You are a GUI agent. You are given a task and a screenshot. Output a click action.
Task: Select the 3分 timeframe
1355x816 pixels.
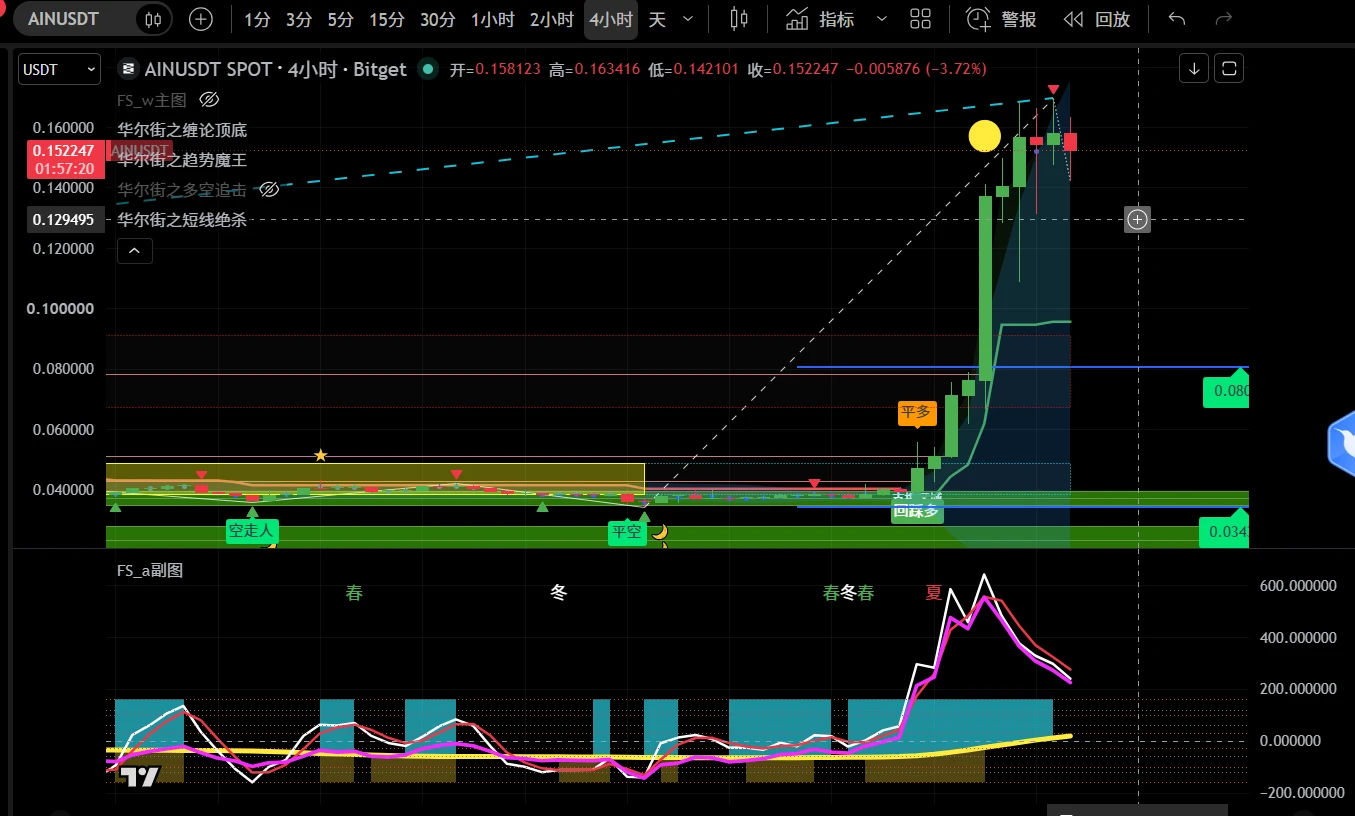point(298,19)
